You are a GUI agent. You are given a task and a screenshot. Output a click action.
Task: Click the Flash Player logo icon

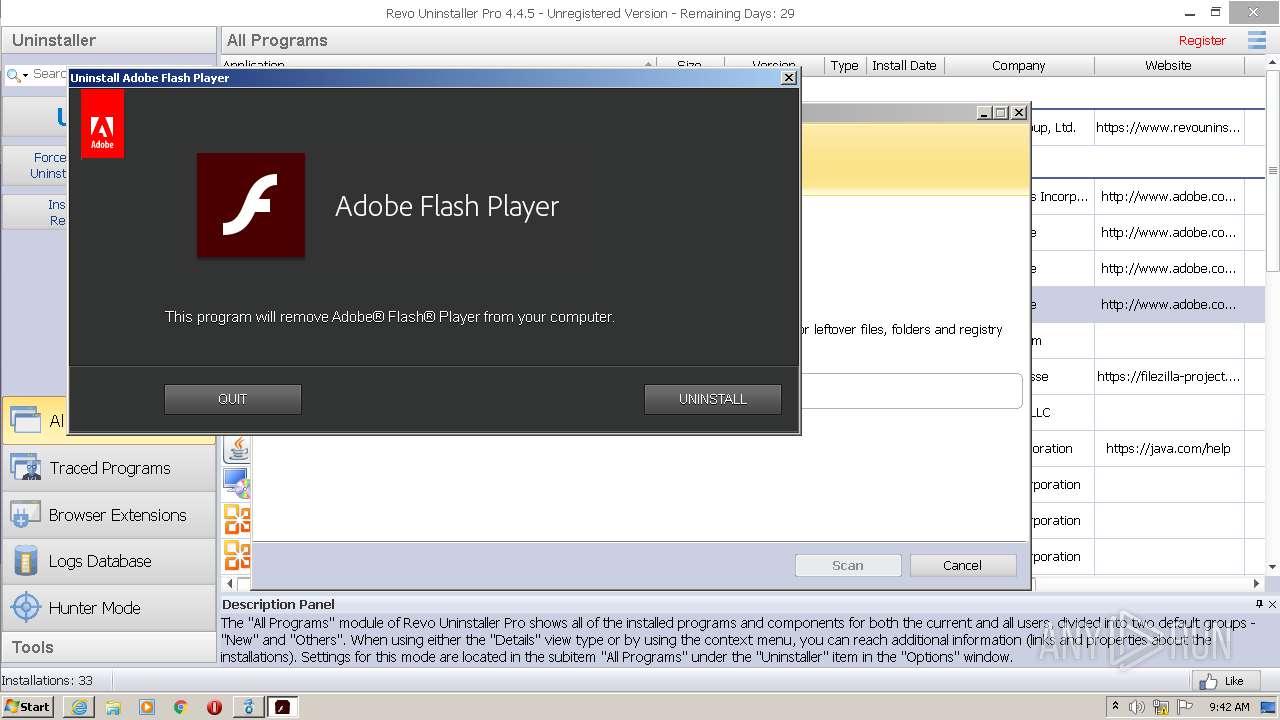tap(251, 205)
